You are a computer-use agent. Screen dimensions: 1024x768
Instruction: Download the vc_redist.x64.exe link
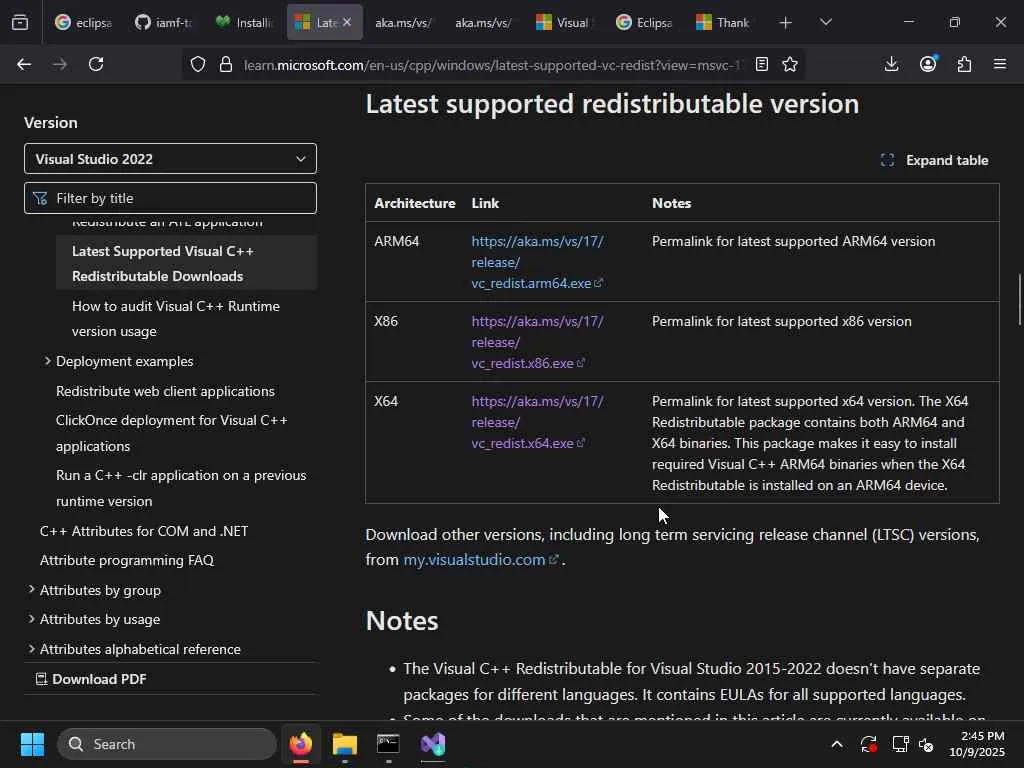[x=523, y=443]
